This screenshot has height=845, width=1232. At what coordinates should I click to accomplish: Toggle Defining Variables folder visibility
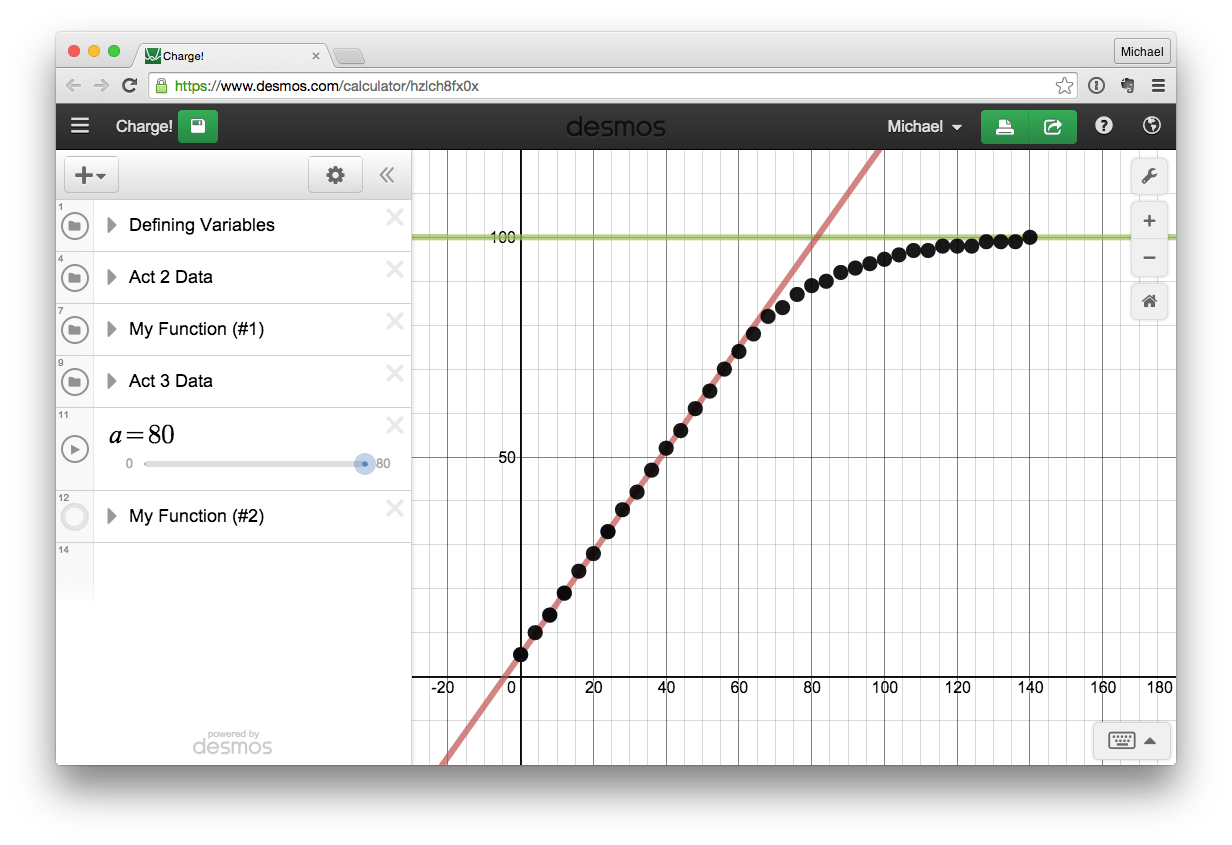click(x=74, y=226)
